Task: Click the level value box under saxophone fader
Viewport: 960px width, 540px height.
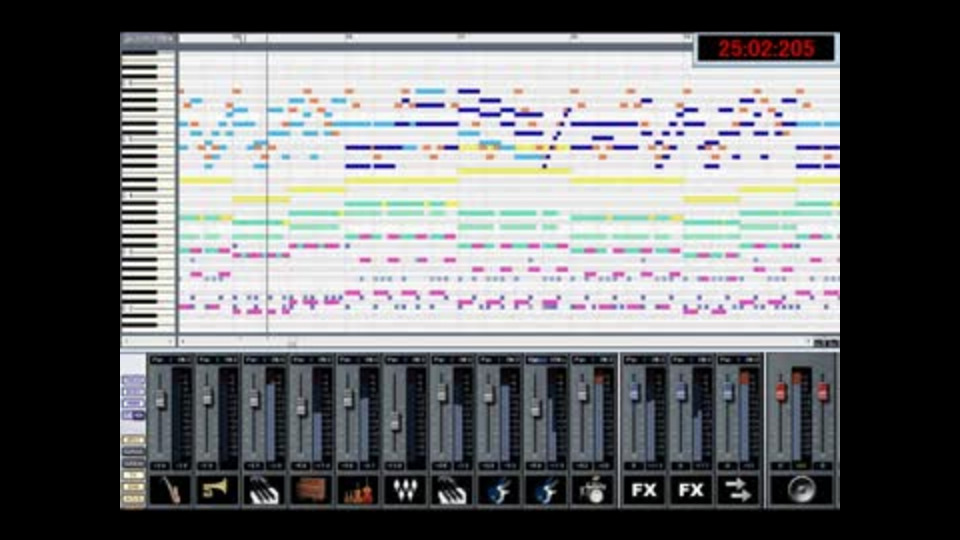Action: [x=160, y=467]
